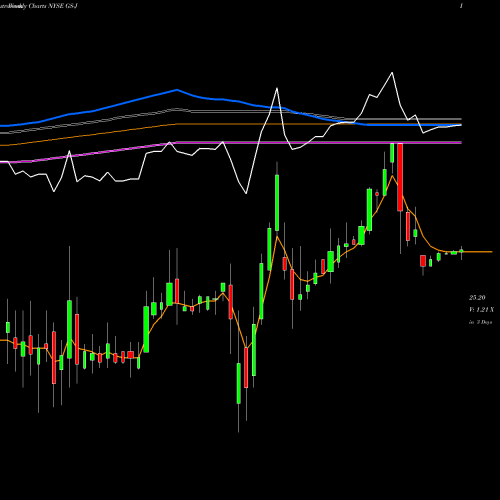
Task: Click the tallest red candlestick near the peak
Action: pyautogui.click(x=400, y=177)
